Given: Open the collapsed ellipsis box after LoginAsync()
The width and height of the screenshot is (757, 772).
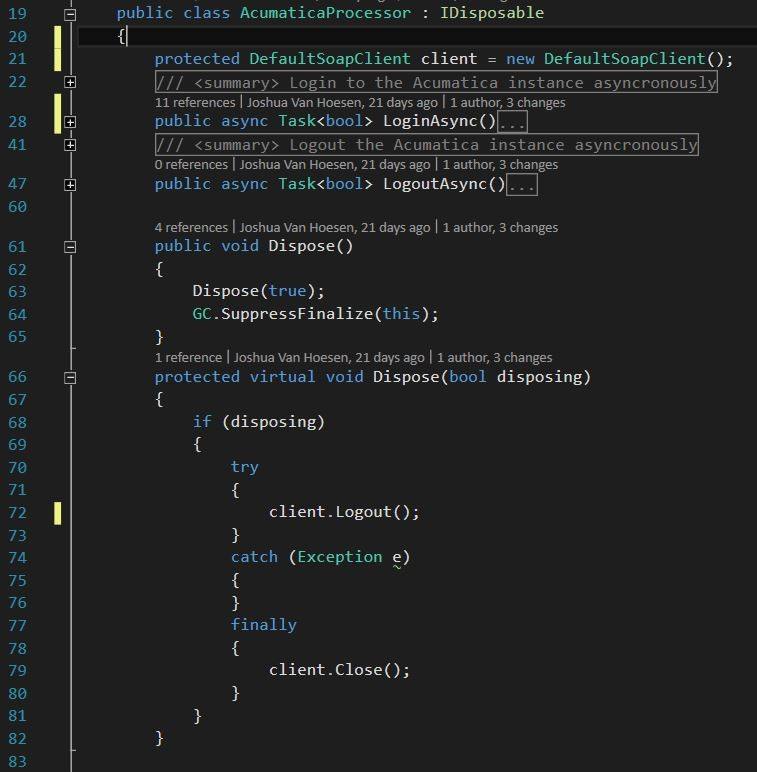Looking at the screenshot, I should point(512,122).
